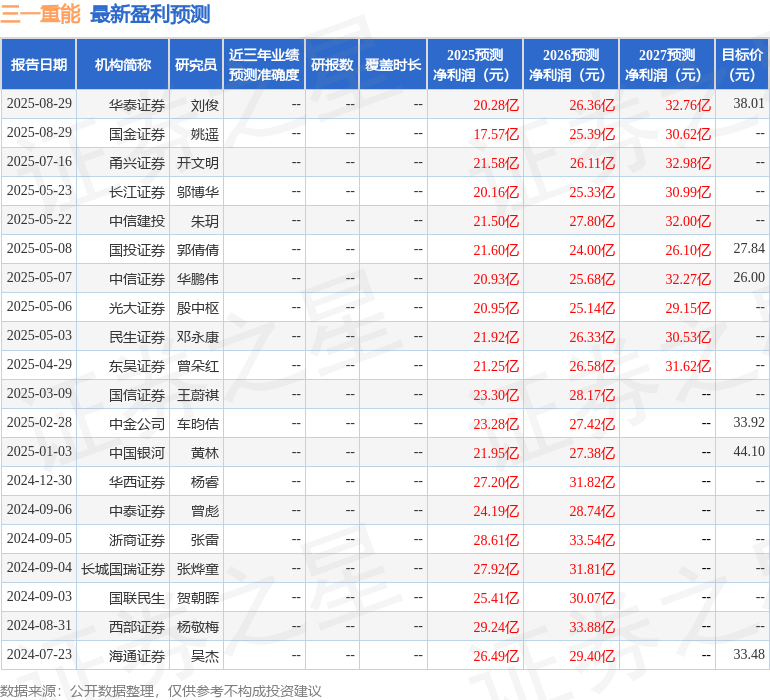Select the 研究员 column header

point(196,64)
